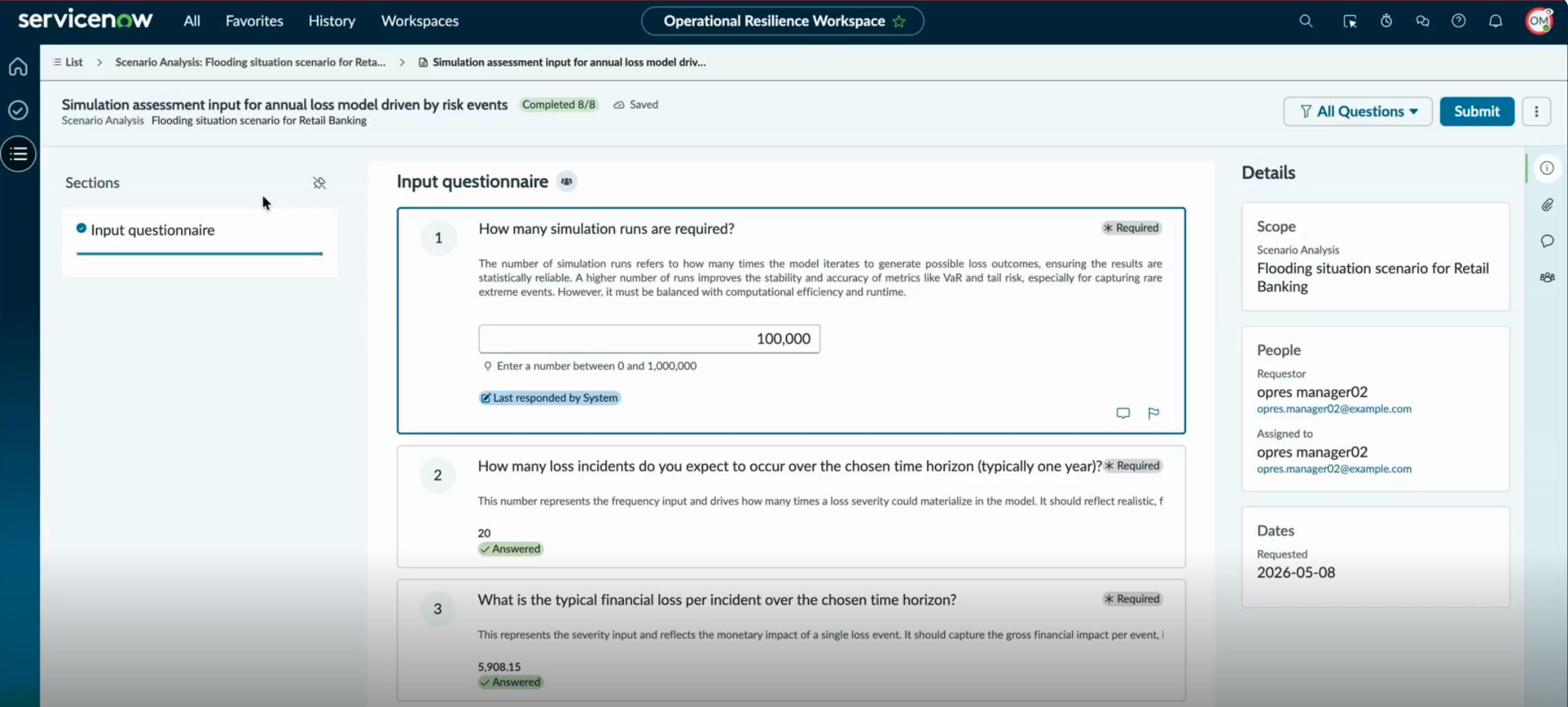This screenshot has width=1568, height=707.
Task: Click the Flooding situation scenario subtitle link
Action: click(259, 121)
